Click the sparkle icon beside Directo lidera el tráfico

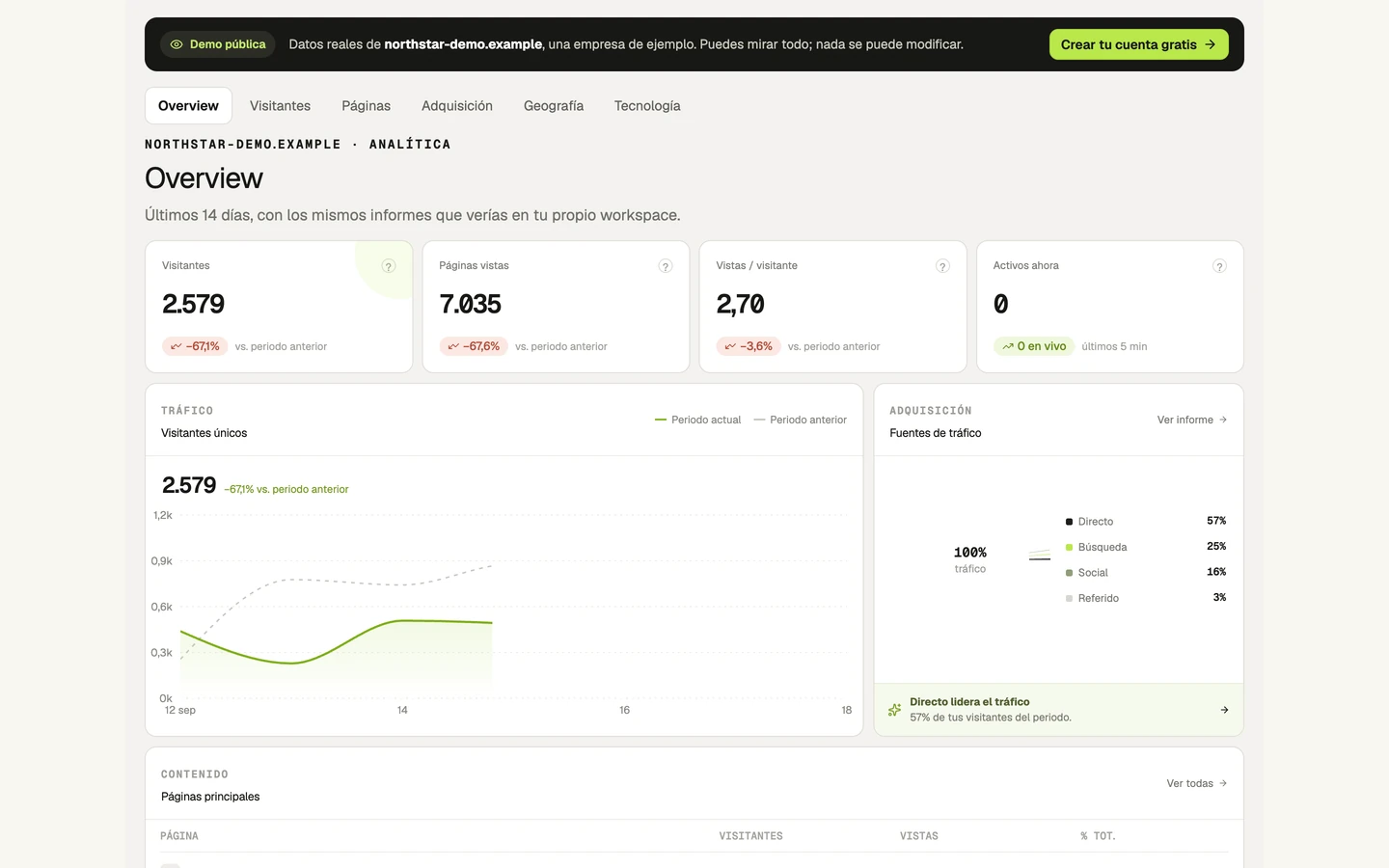894,710
